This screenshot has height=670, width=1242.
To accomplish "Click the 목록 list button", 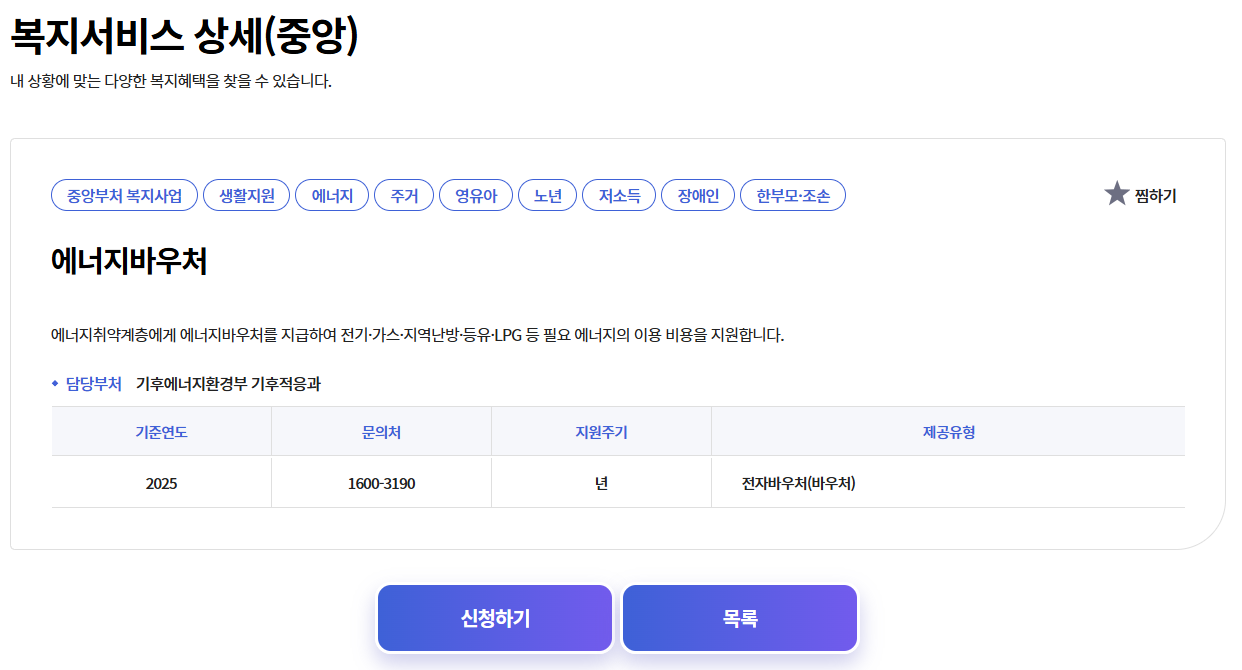I will (x=739, y=617).
